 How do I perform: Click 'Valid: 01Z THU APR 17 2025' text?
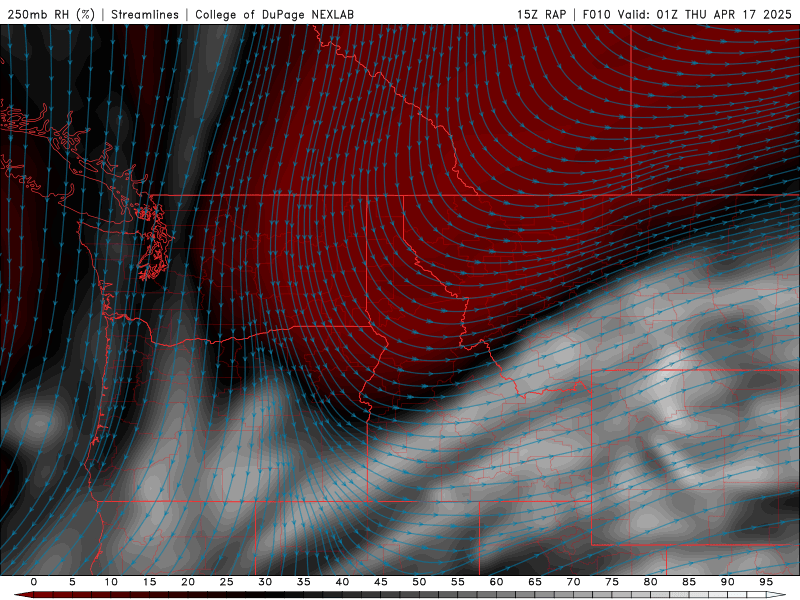(705, 14)
